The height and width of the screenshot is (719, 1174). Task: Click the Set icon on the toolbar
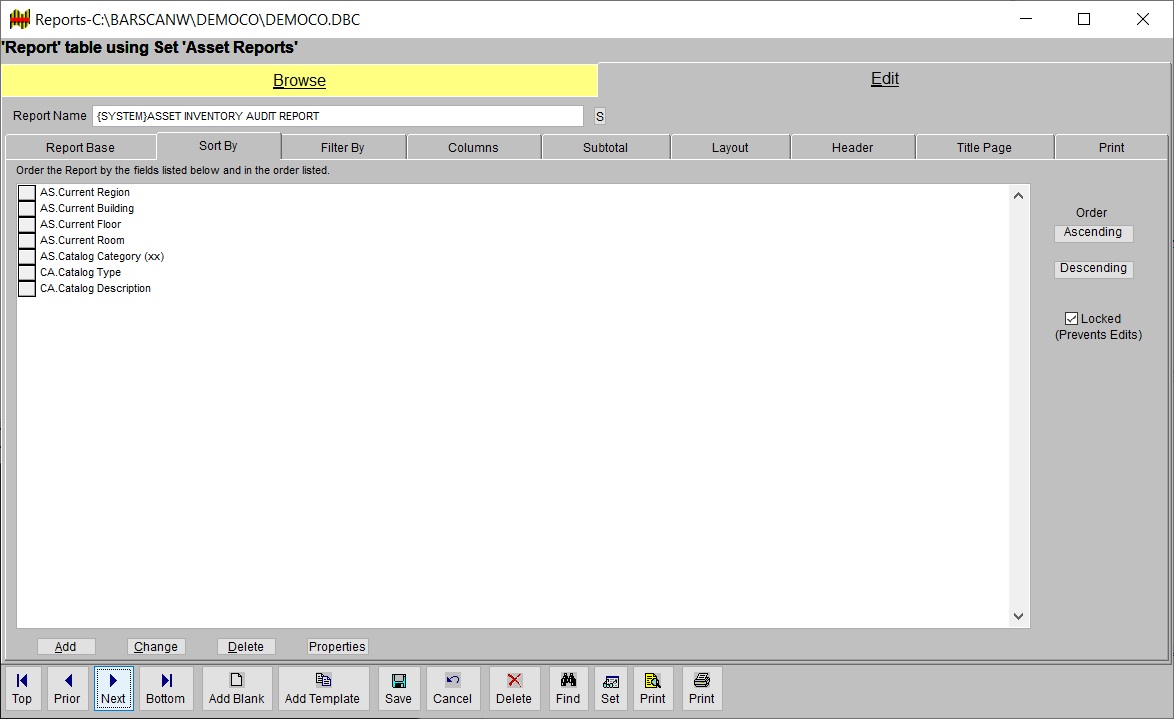pos(610,688)
